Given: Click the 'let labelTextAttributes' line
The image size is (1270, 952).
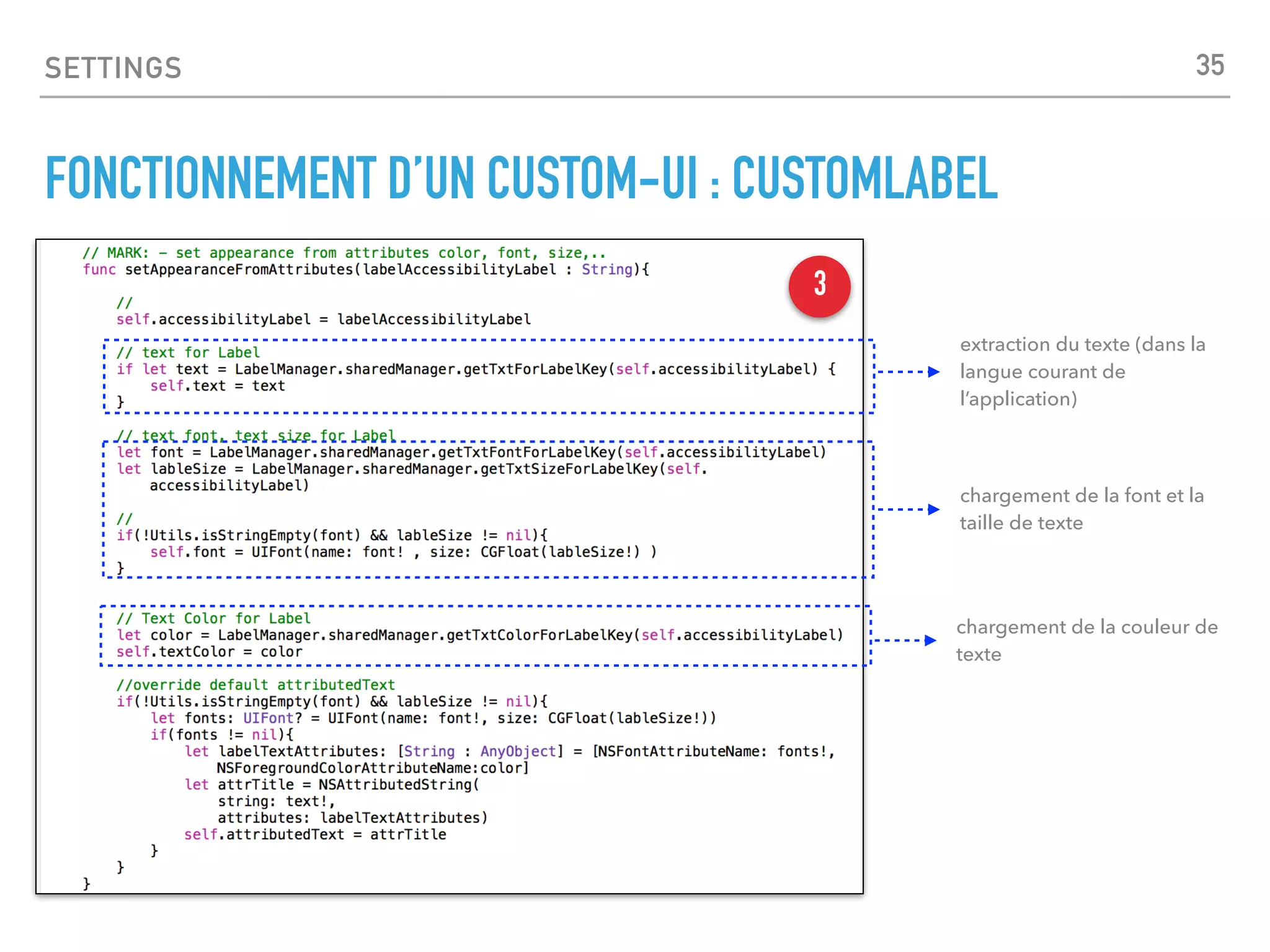Looking at the screenshot, I should (x=510, y=752).
